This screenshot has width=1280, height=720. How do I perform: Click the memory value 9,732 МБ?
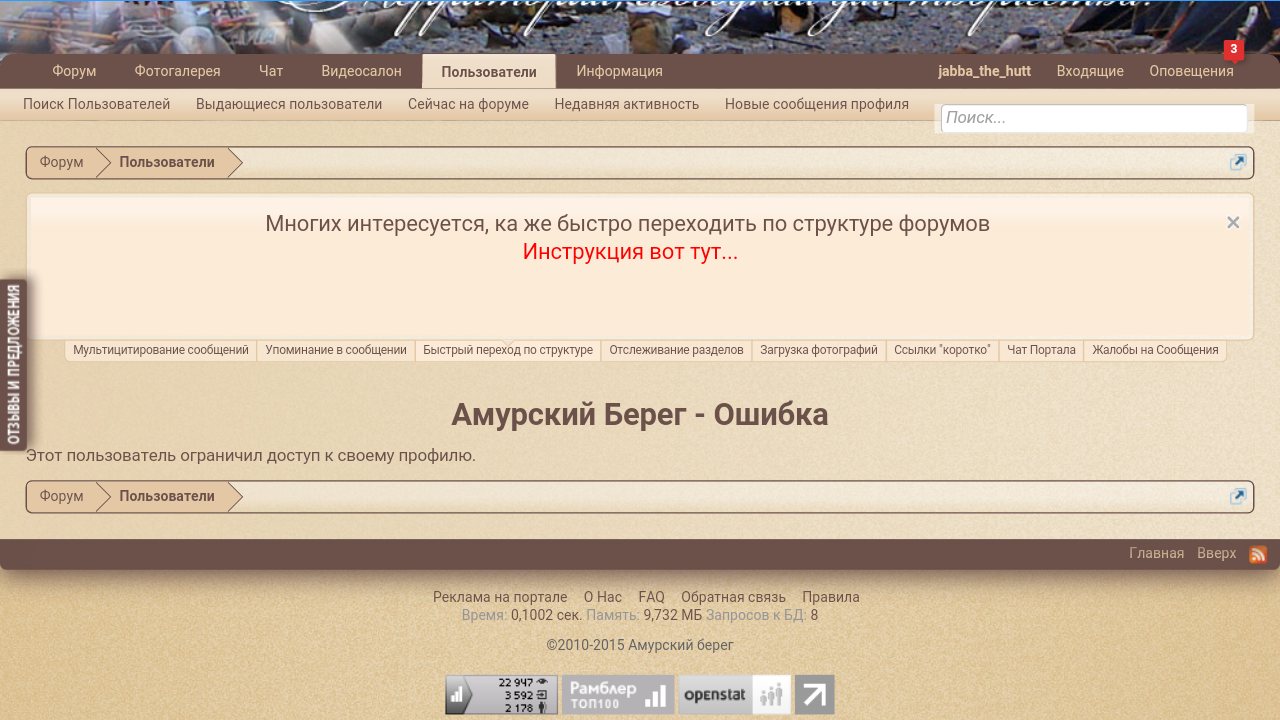click(673, 615)
